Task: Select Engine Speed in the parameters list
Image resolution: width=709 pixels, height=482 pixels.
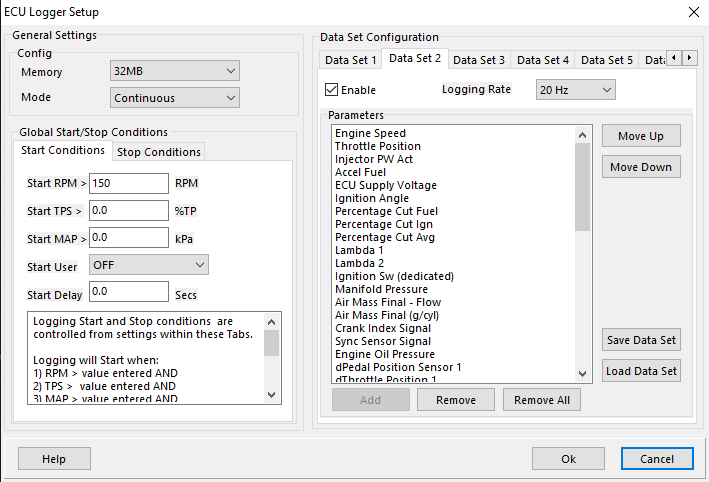Action: [x=370, y=133]
